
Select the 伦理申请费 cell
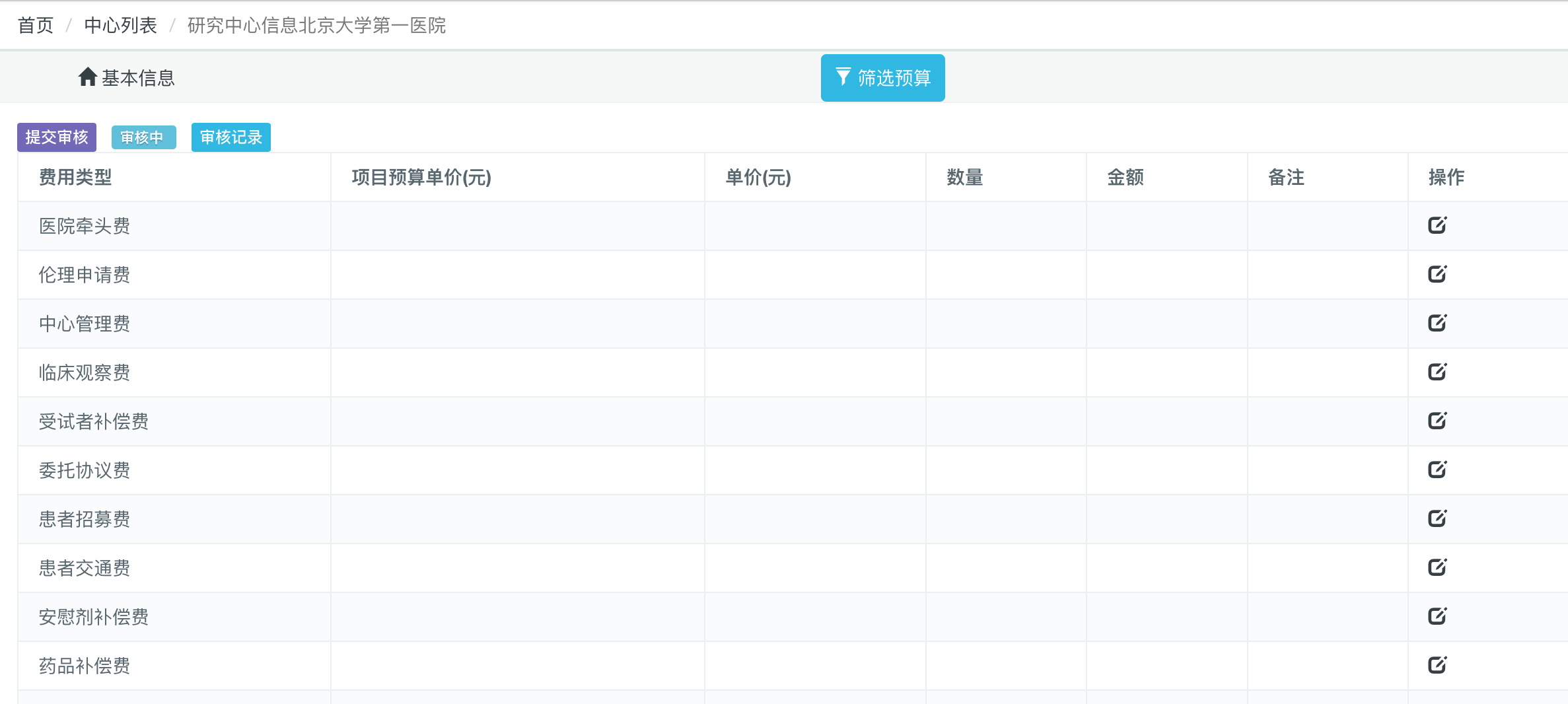pos(174,275)
